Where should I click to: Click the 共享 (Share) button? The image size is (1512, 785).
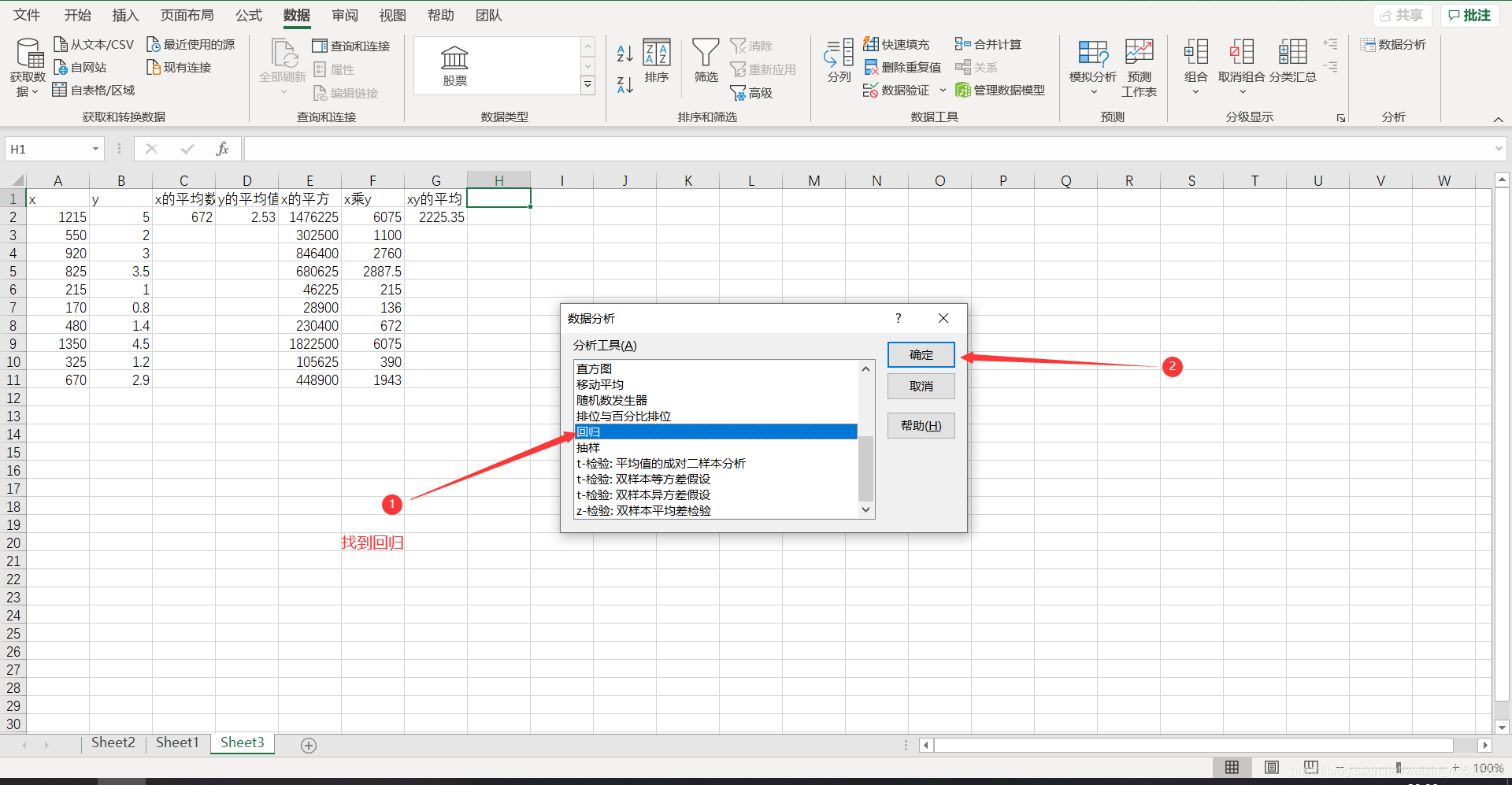(x=1402, y=15)
